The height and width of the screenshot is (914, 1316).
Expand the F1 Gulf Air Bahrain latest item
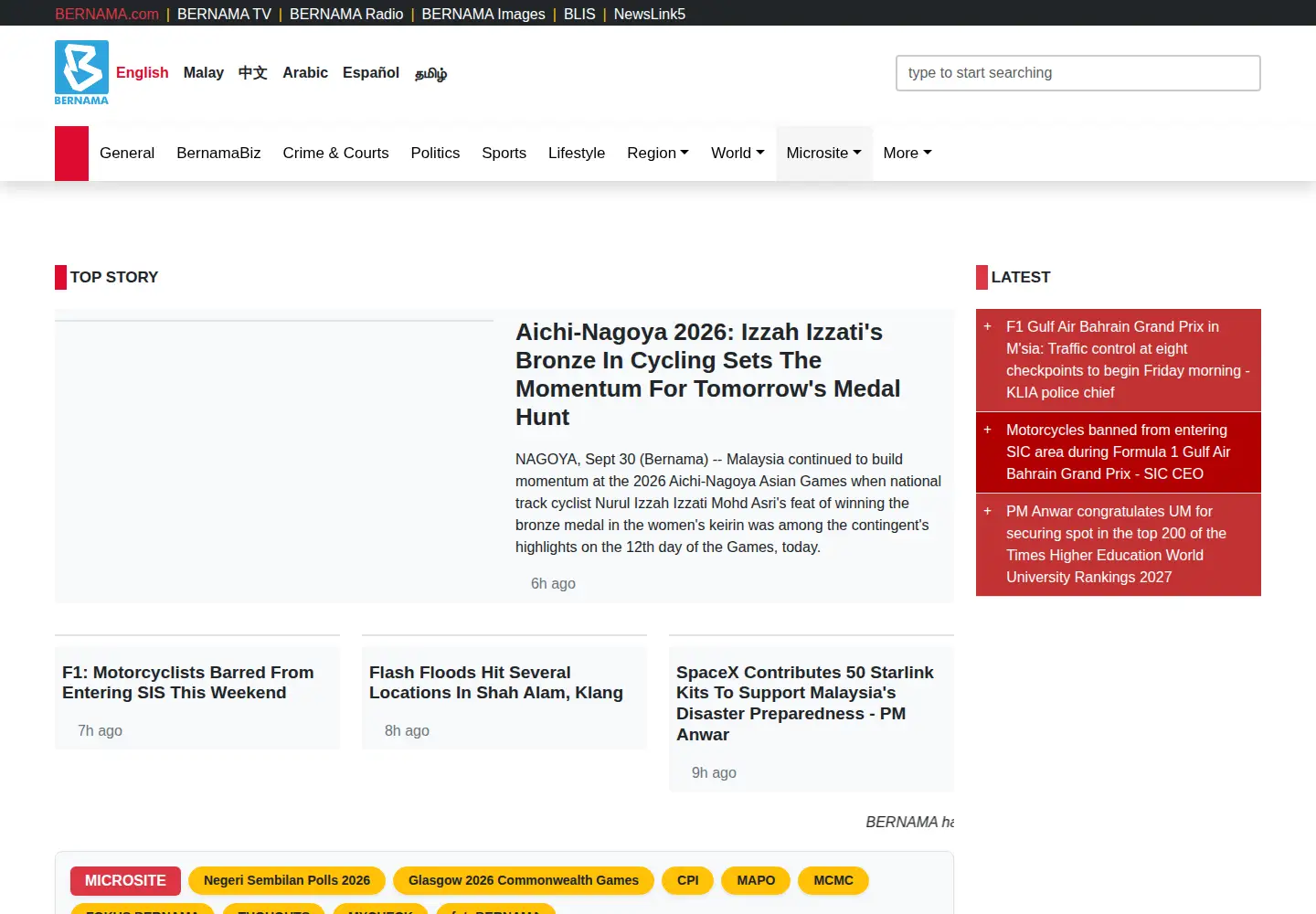coord(987,326)
